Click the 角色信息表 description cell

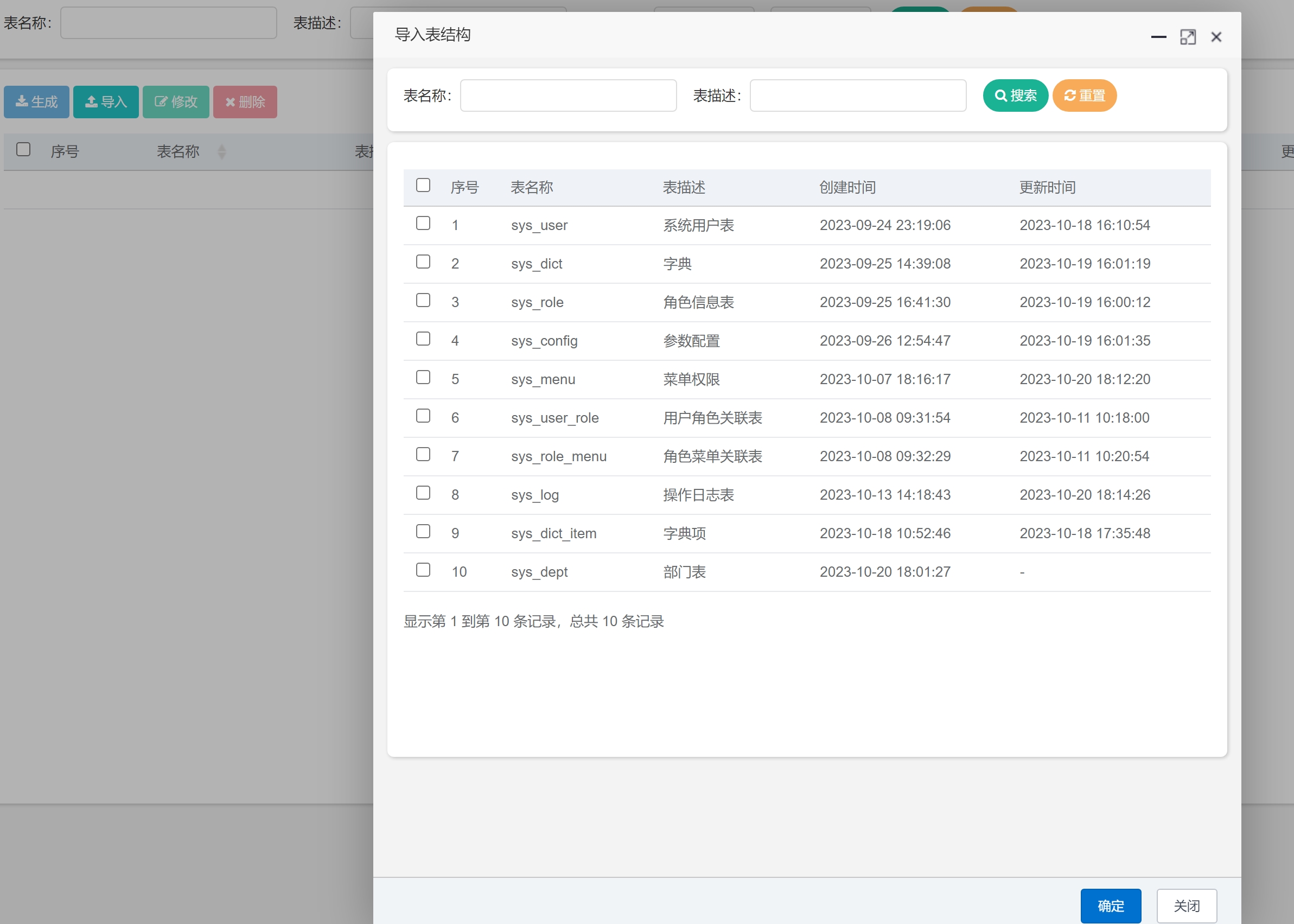pos(698,302)
